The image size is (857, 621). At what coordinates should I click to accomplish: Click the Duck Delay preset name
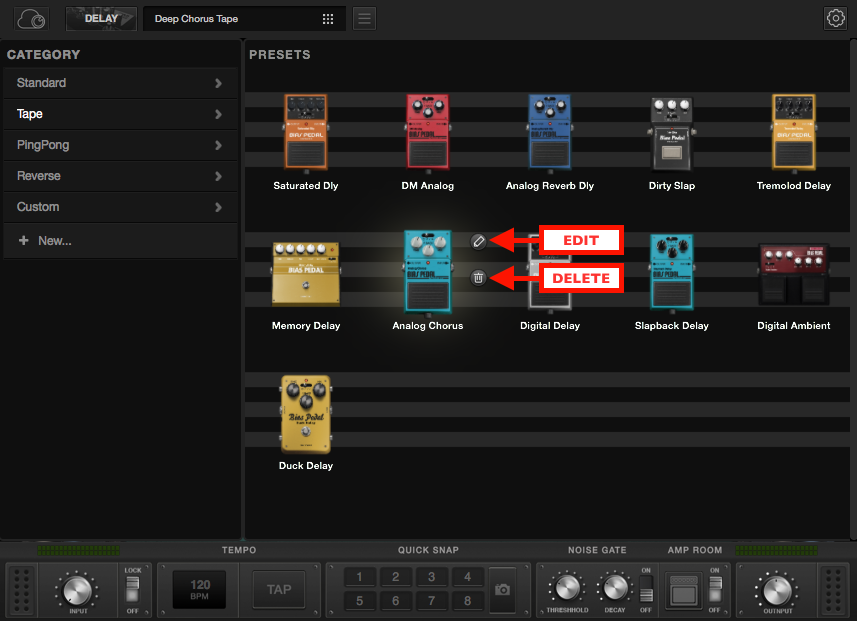click(x=306, y=466)
